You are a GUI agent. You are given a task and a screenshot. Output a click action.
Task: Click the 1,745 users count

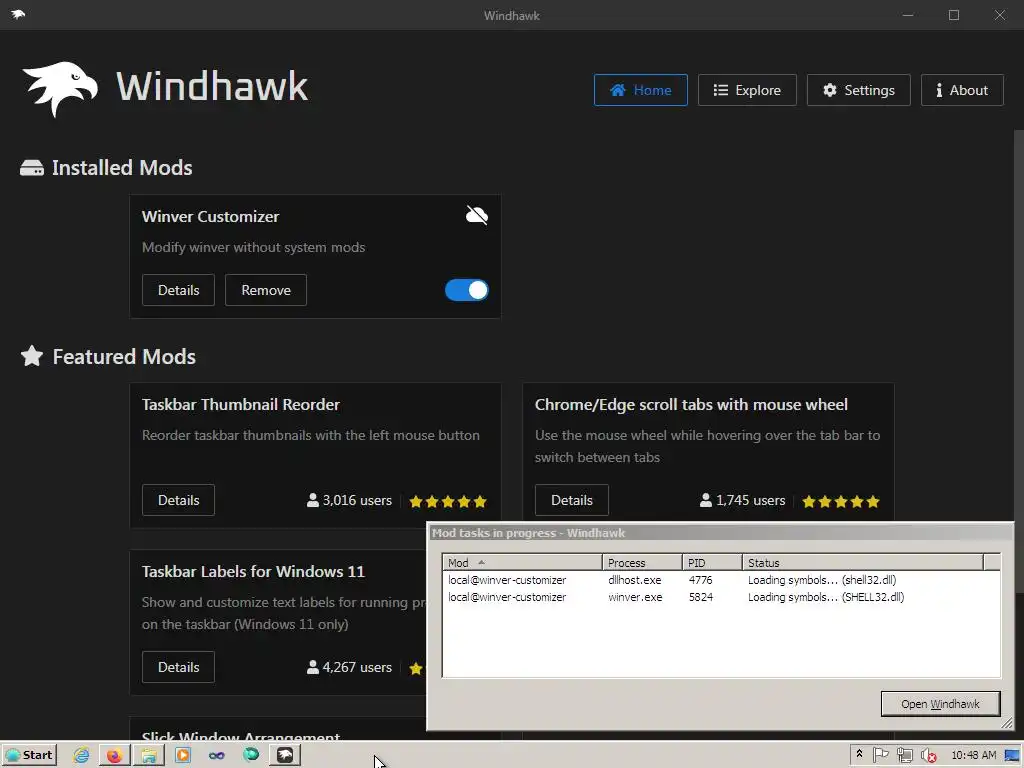pyautogui.click(x=743, y=500)
